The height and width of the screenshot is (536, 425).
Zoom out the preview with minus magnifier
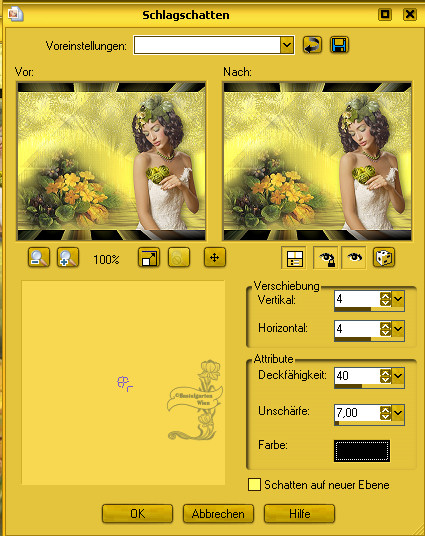pyautogui.click(x=39, y=257)
